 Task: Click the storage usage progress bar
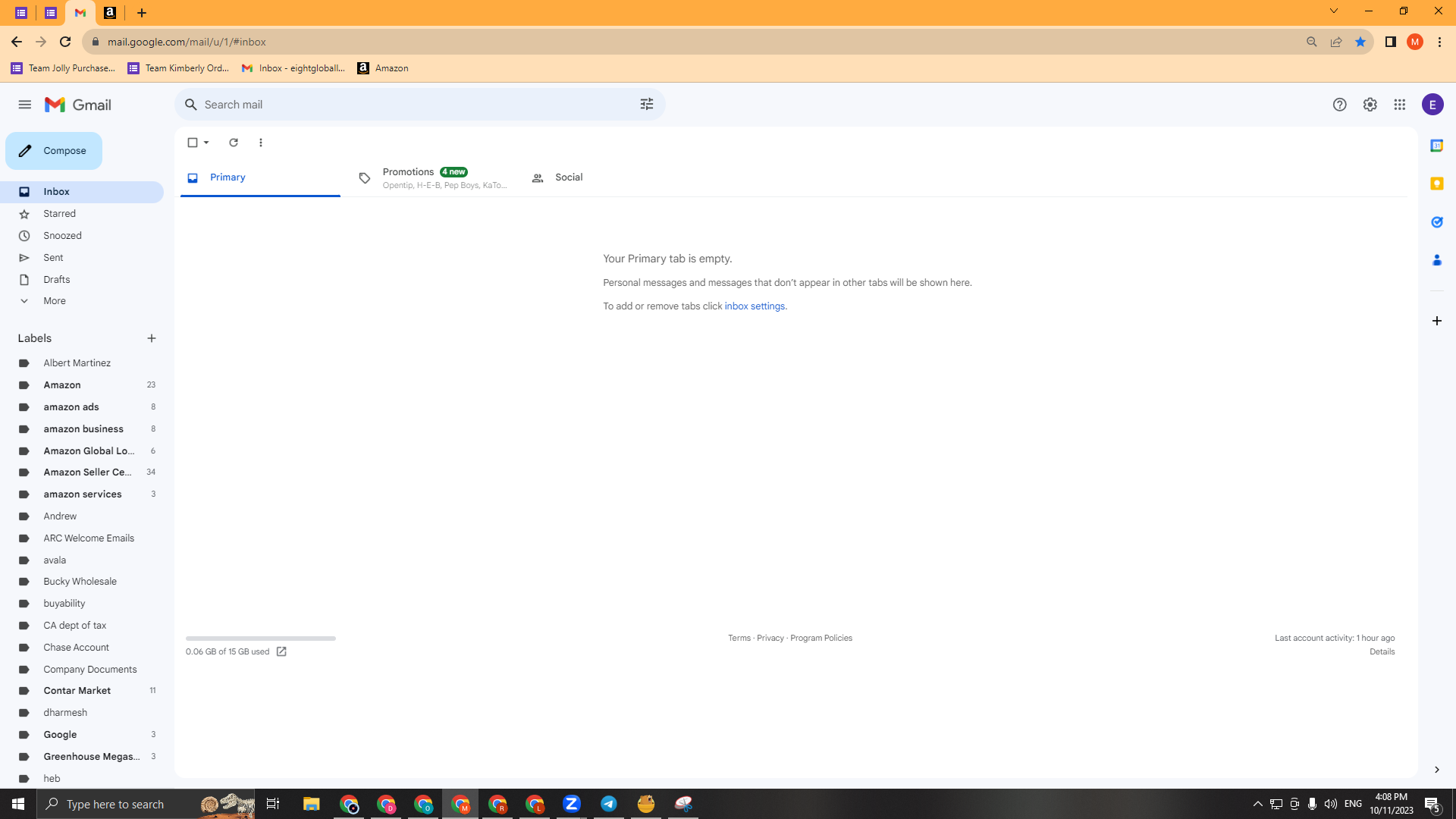pos(261,639)
